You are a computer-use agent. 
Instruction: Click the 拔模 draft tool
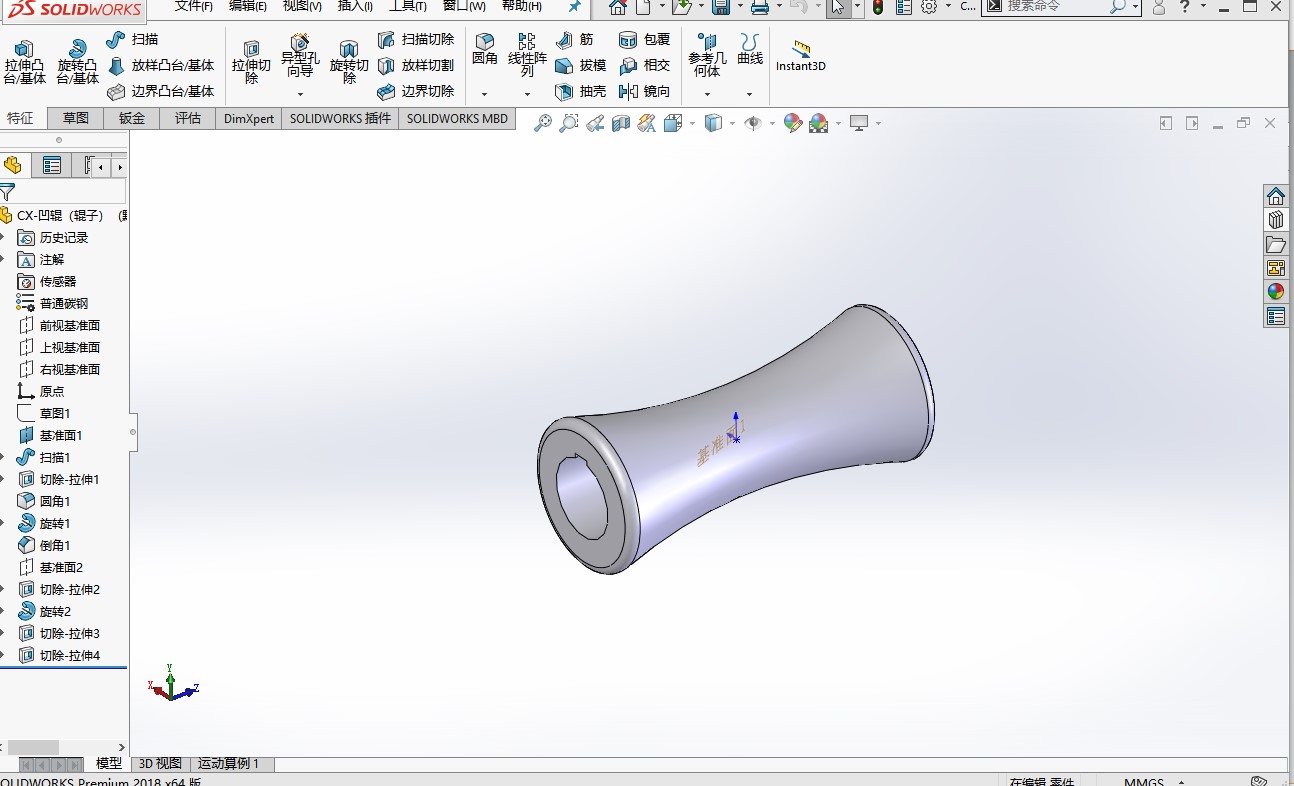(580, 65)
